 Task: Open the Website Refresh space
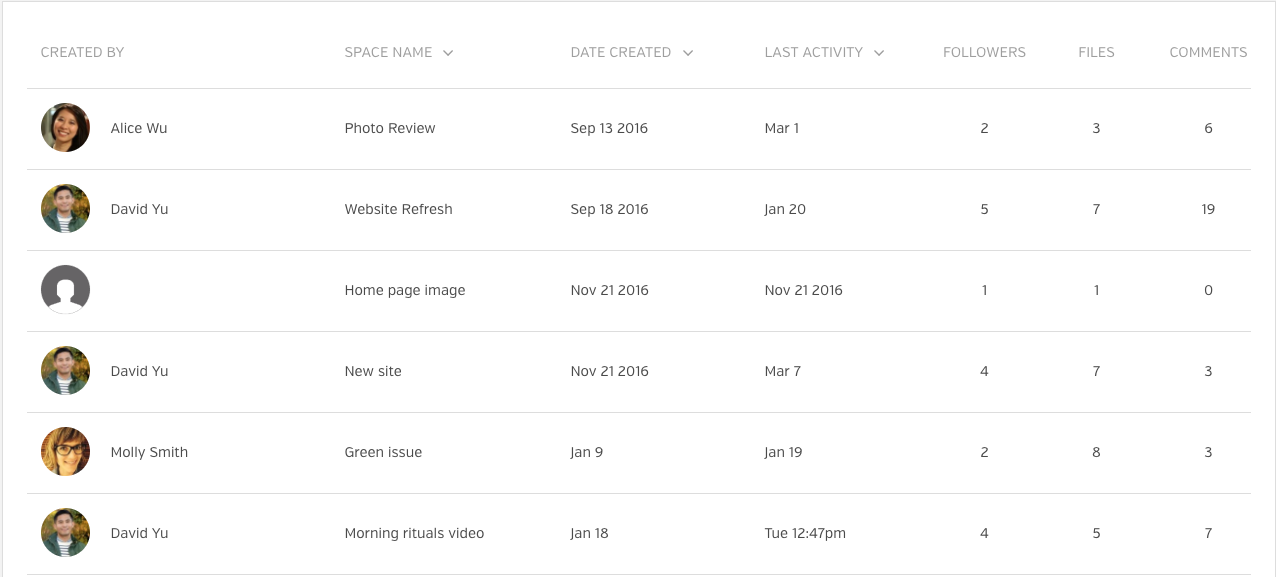(x=398, y=209)
